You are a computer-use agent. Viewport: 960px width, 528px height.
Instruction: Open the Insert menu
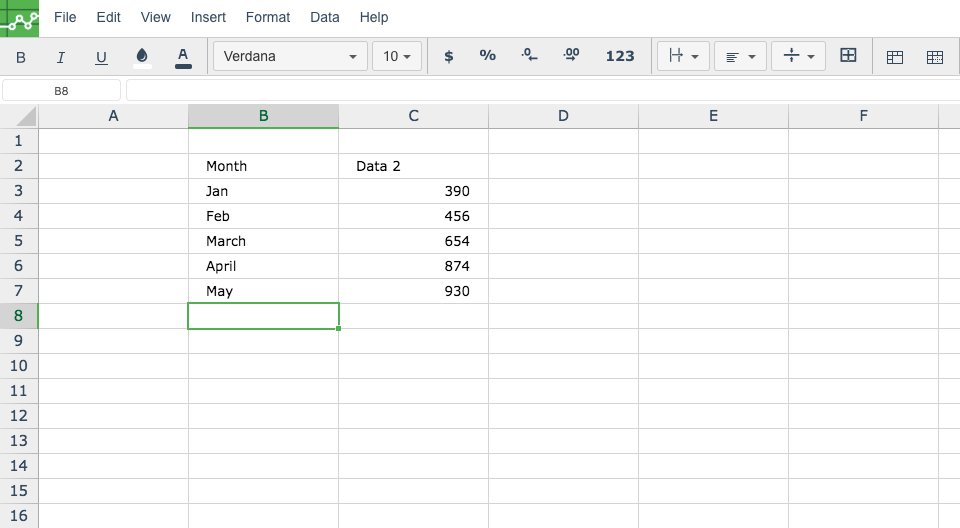[208, 17]
